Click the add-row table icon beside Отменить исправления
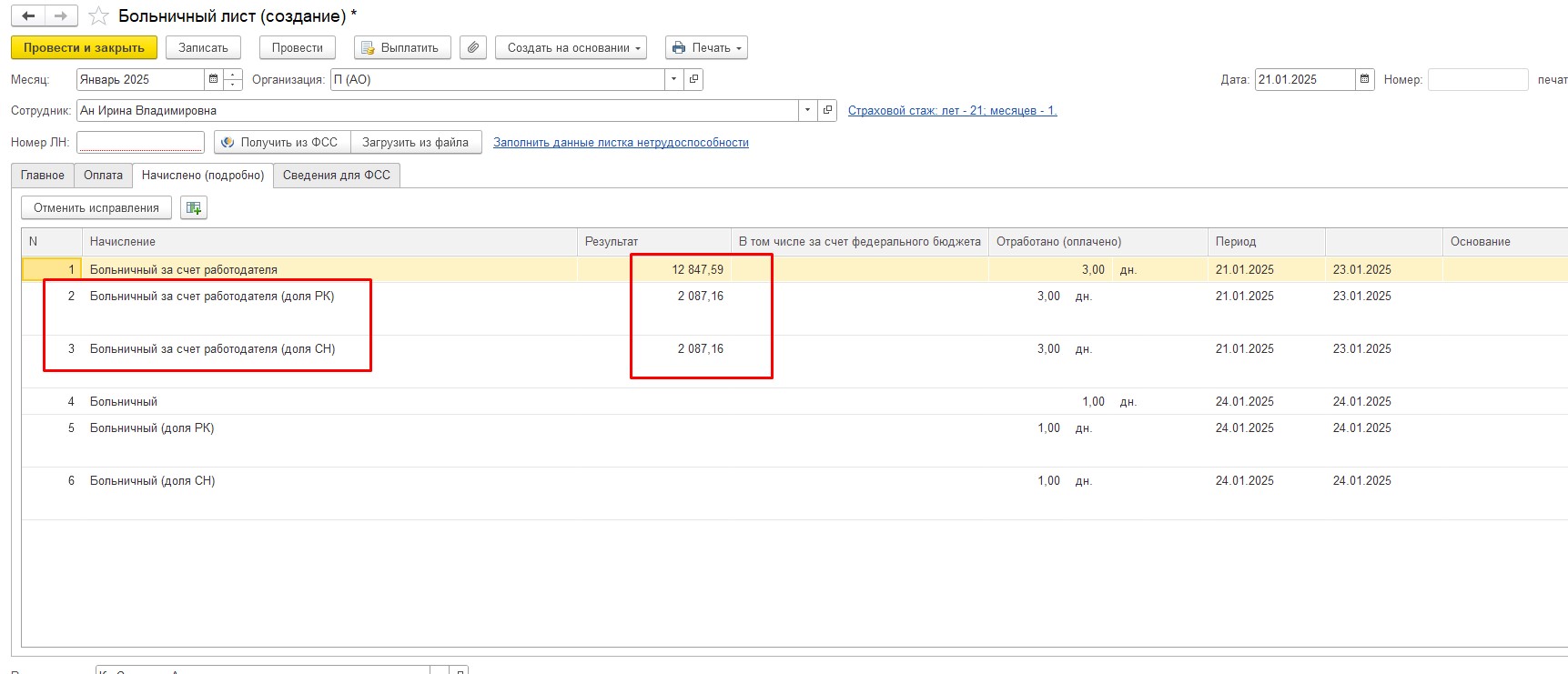 tap(194, 207)
